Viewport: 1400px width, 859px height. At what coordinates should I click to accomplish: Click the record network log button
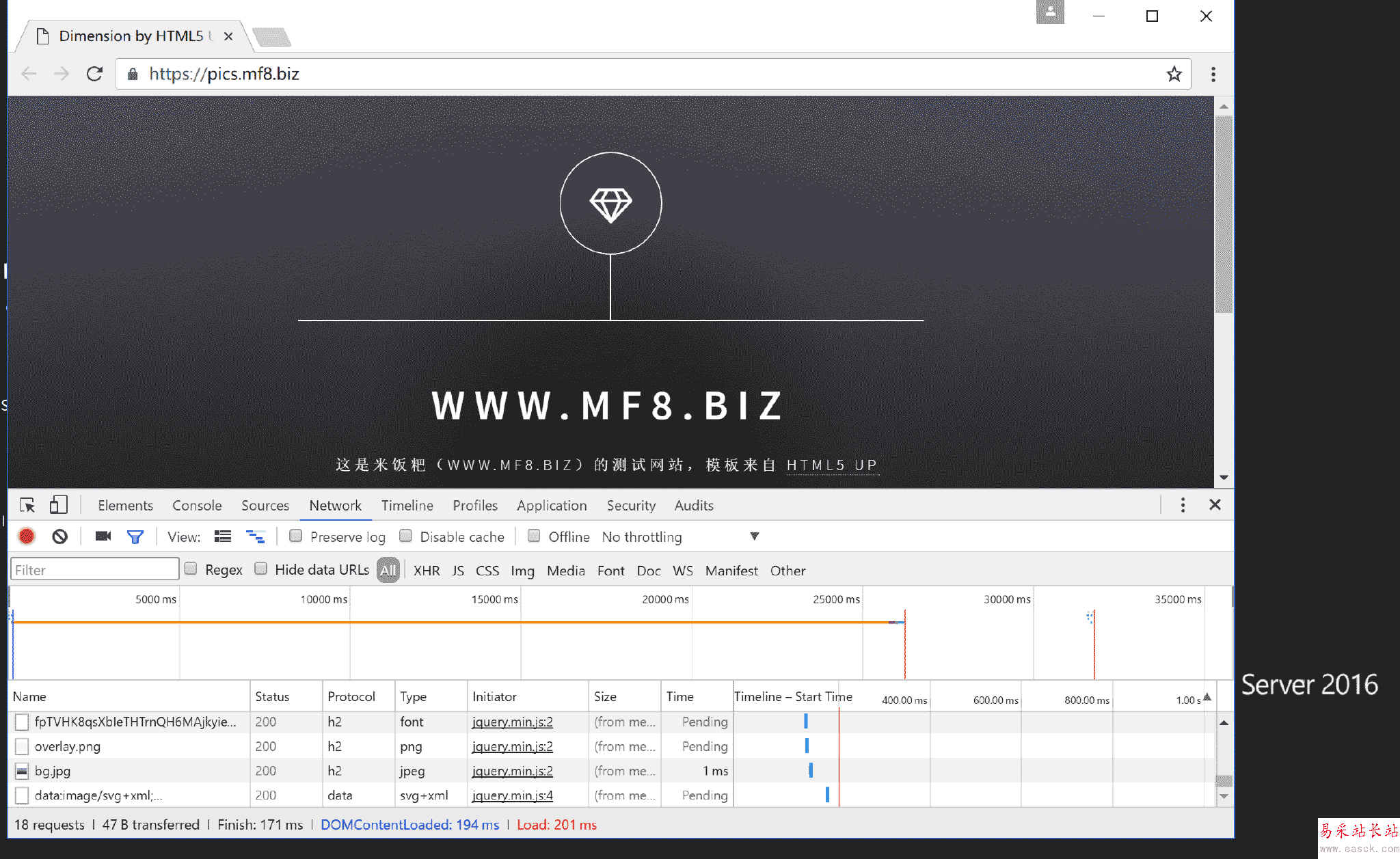(27, 536)
